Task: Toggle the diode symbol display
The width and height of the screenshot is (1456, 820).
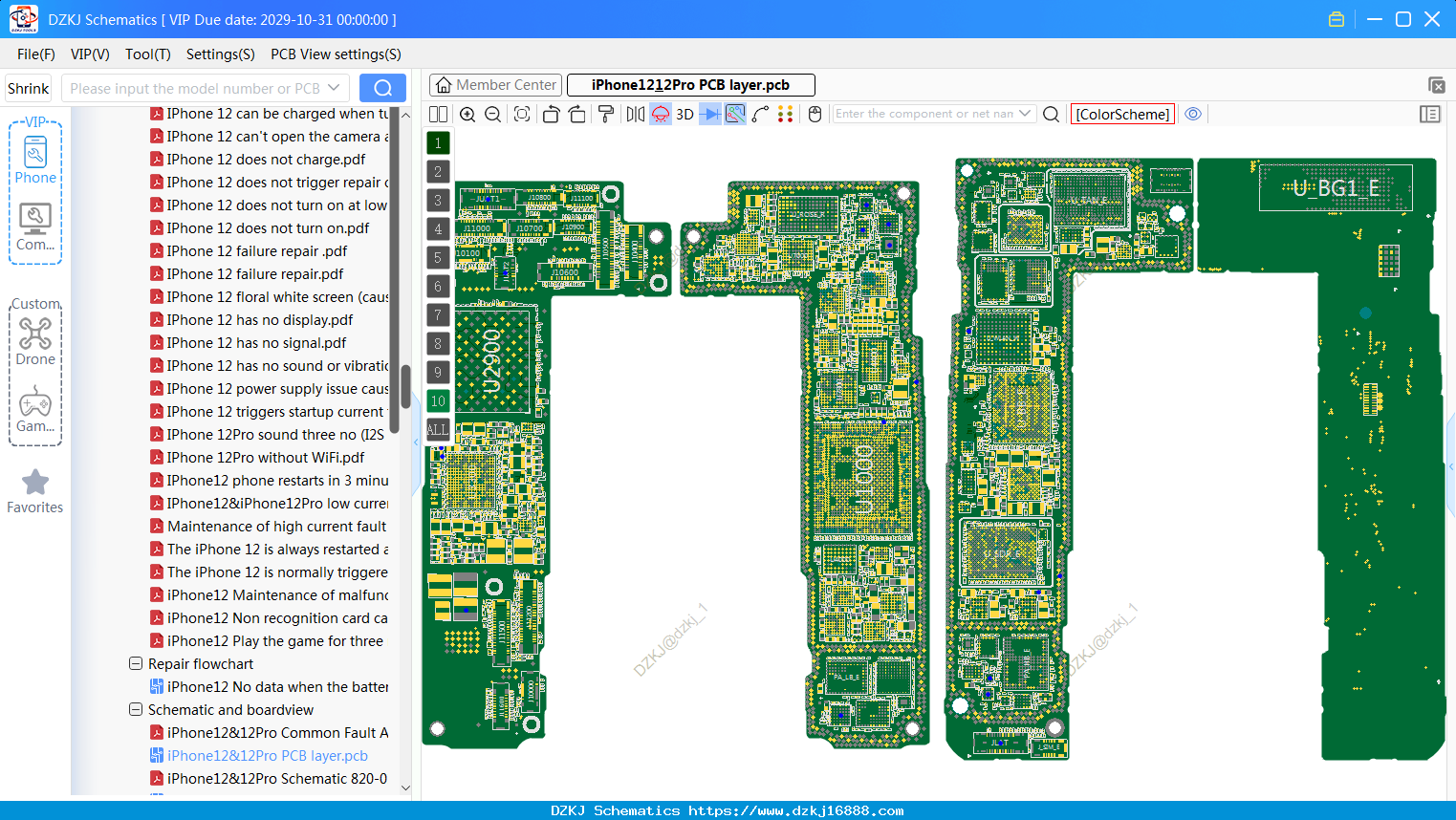Action: coord(710,114)
